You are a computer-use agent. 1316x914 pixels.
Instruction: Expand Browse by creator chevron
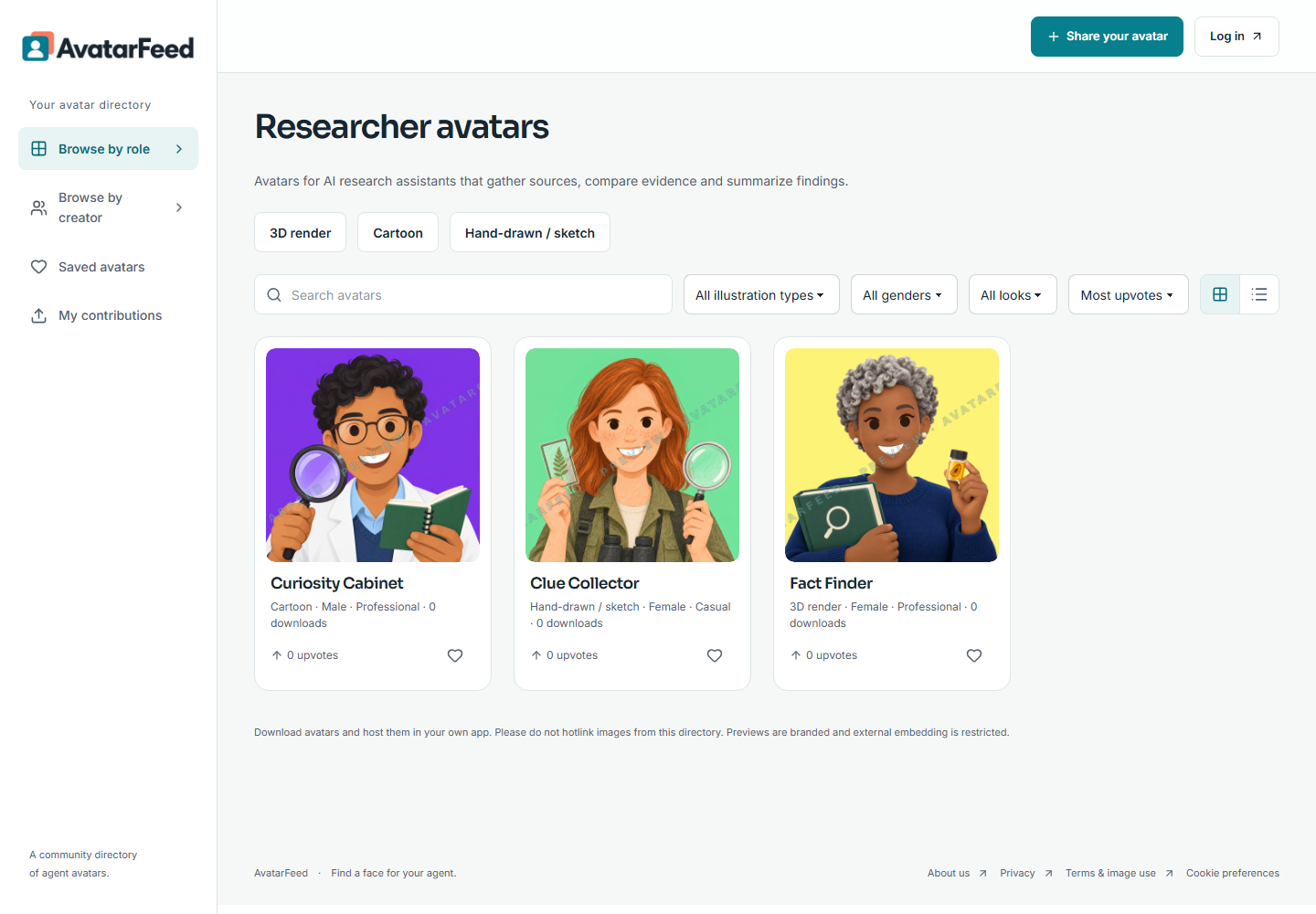179,207
